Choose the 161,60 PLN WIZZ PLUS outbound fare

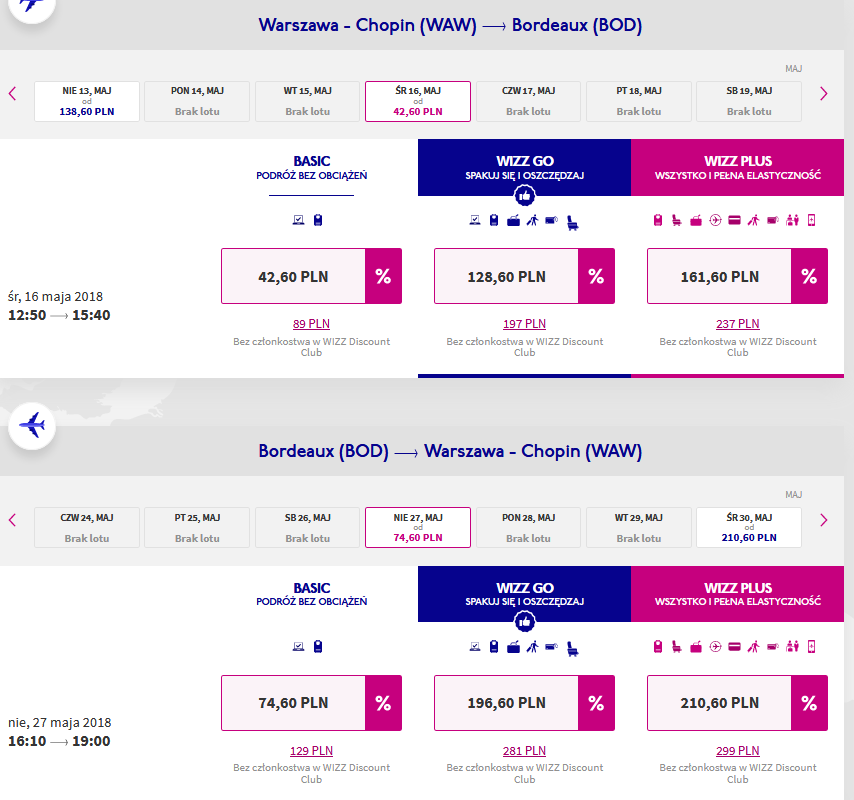point(719,276)
